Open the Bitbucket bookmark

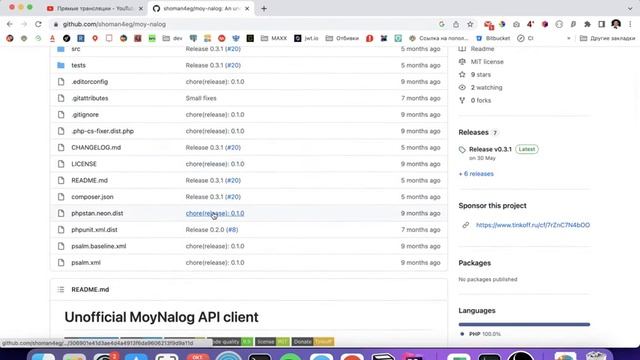tap(493, 38)
